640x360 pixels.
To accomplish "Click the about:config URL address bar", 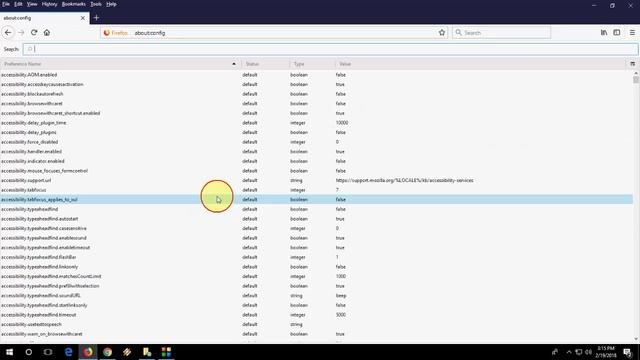I will 273,33.
